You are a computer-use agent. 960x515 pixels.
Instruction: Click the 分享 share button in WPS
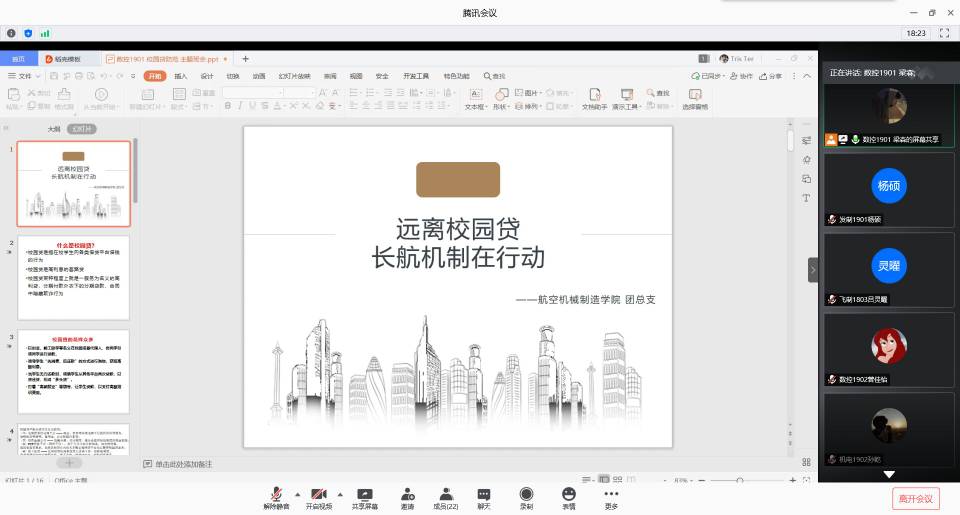[x=772, y=76]
